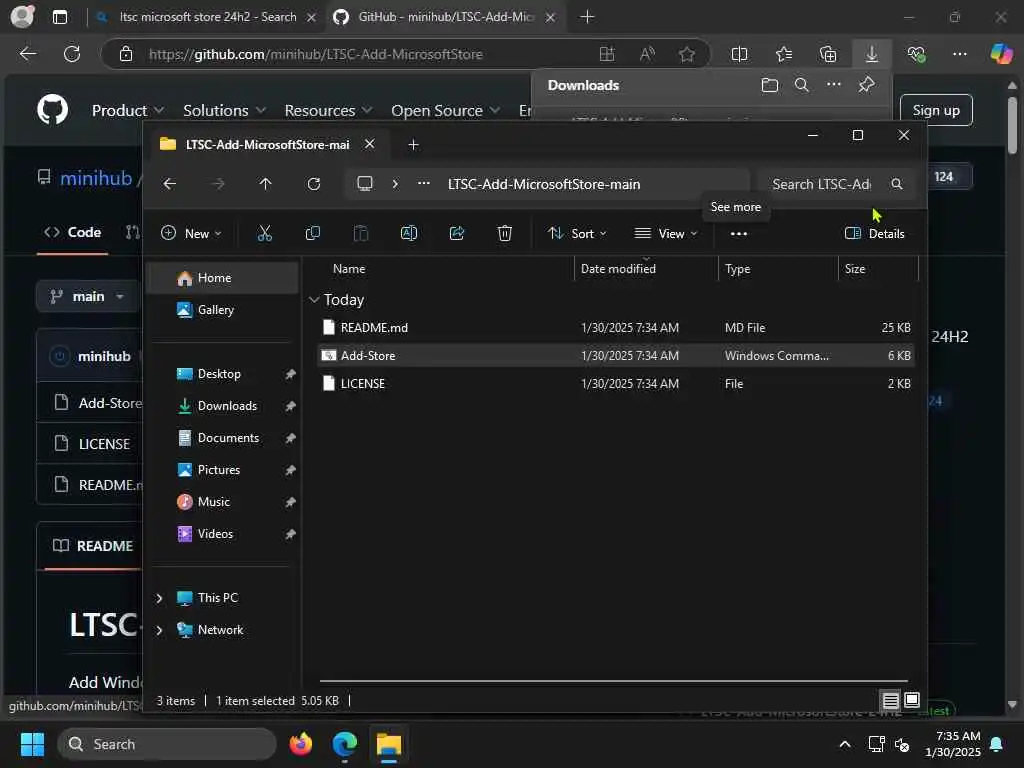Expand This PC in navigation pane
This screenshot has width=1024, height=768.
(x=159, y=598)
